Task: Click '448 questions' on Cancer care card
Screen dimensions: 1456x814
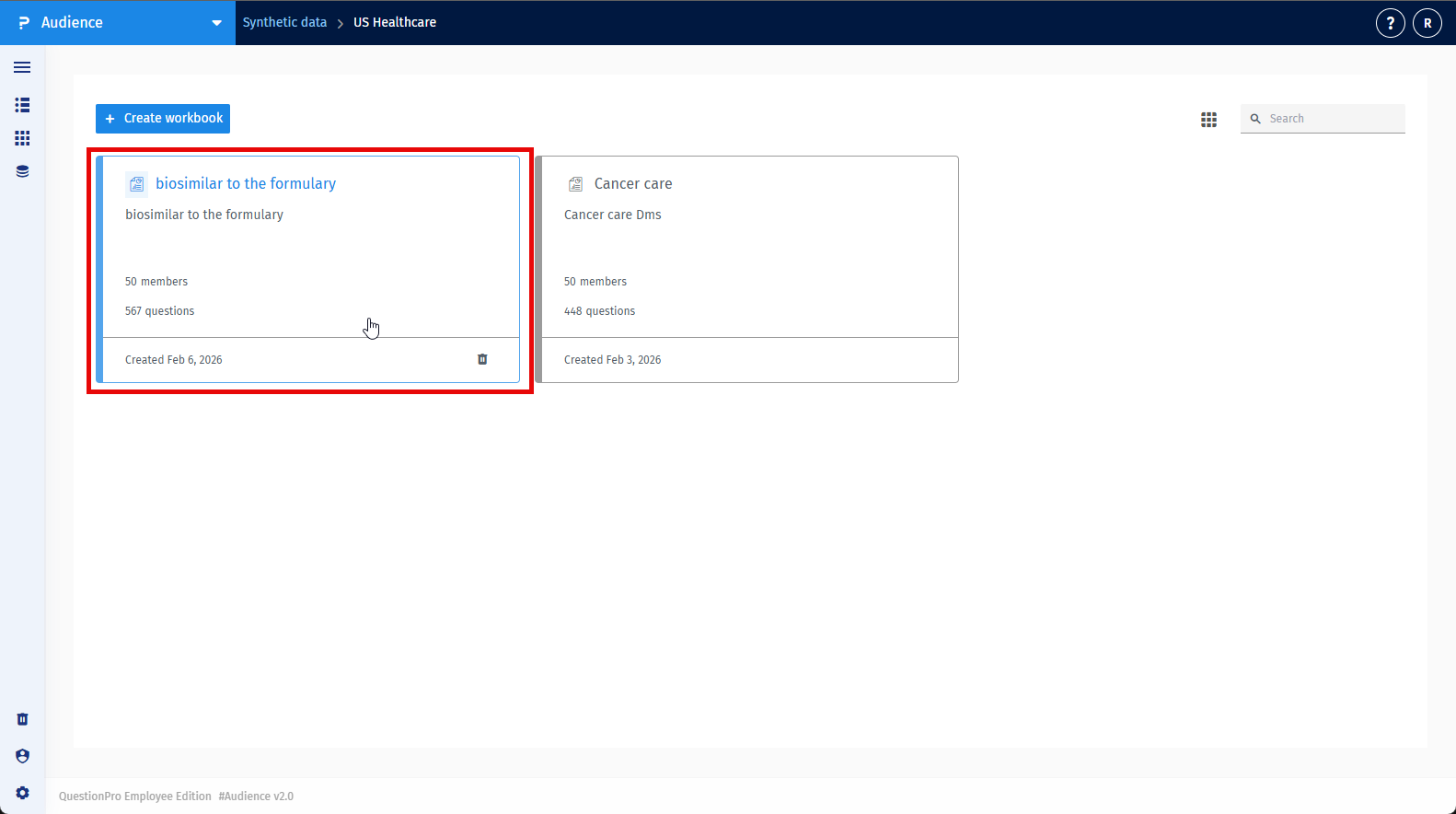Action: 599,311
